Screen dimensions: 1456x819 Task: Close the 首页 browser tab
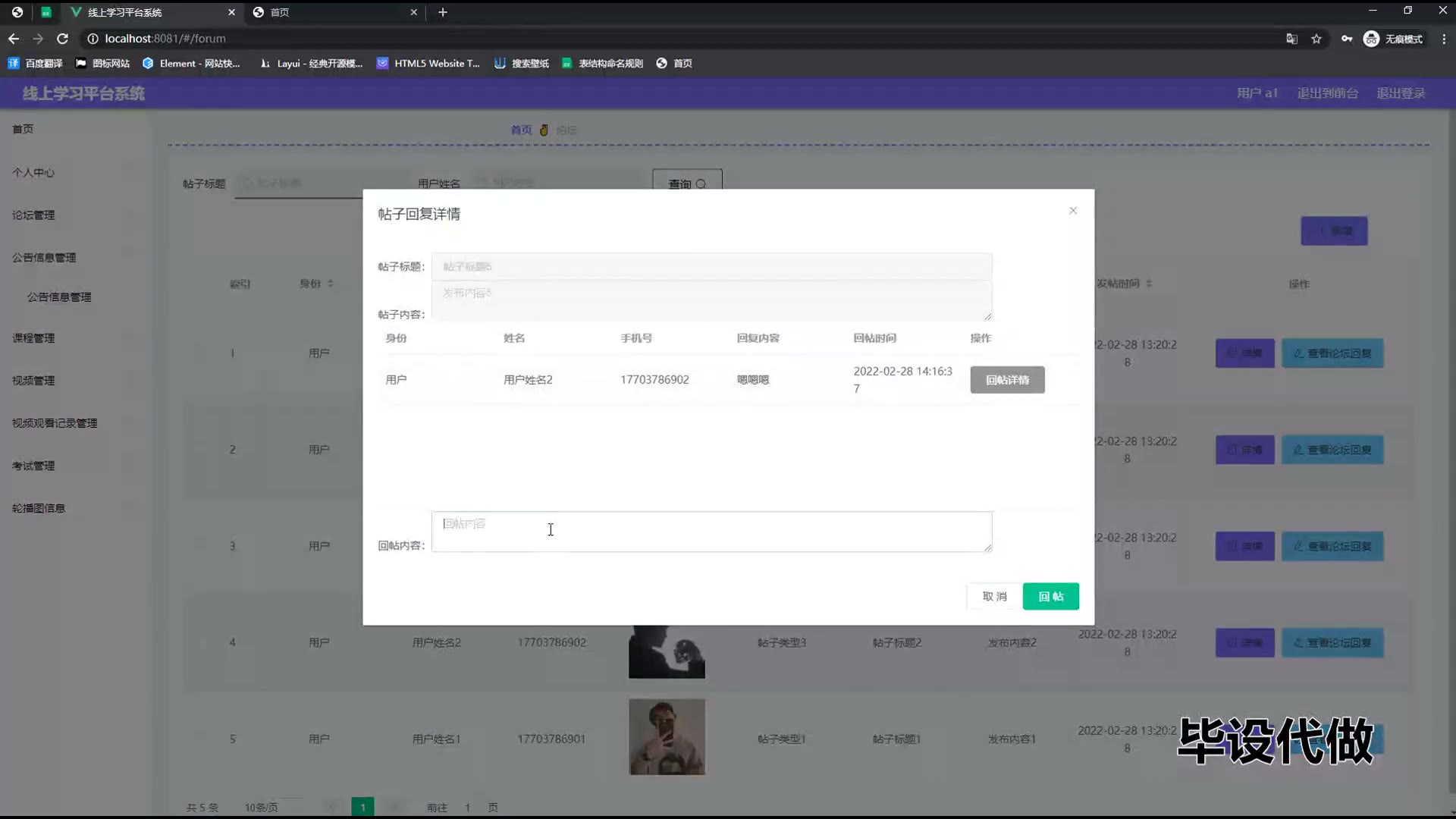(413, 12)
